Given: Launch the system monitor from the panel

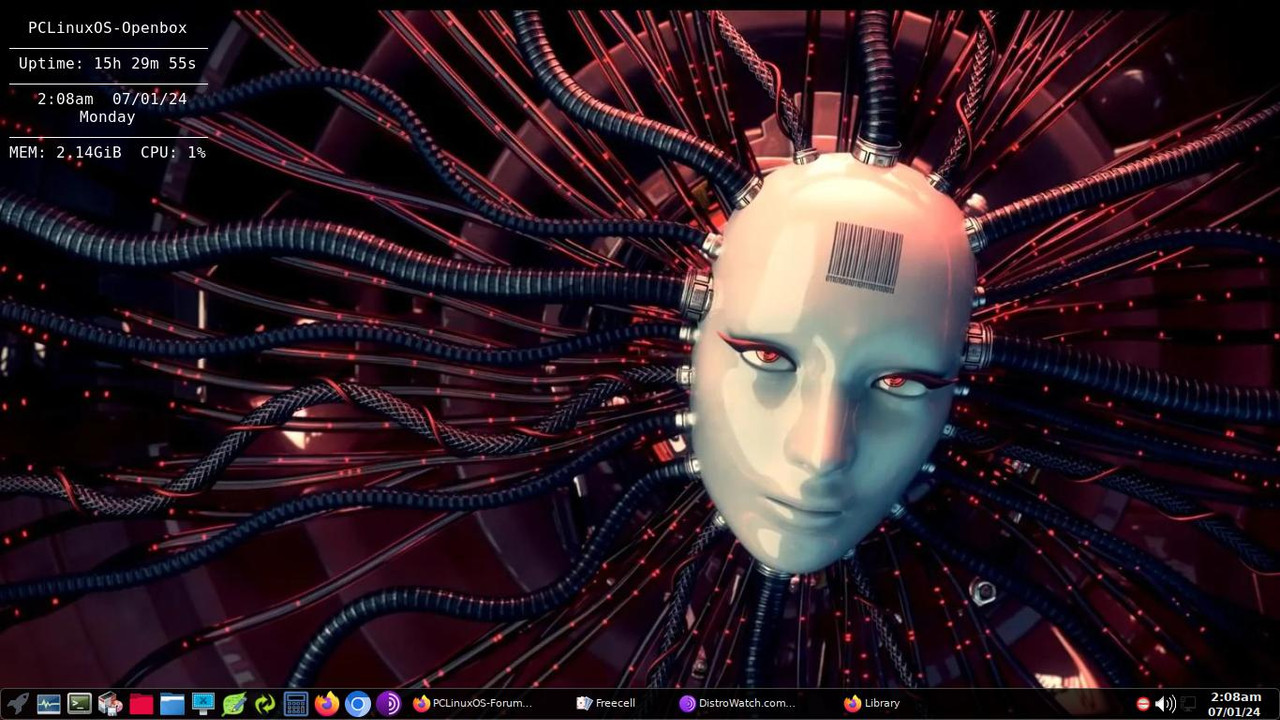Looking at the screenshot, I should pyautogui.click(x=48, y=704).
